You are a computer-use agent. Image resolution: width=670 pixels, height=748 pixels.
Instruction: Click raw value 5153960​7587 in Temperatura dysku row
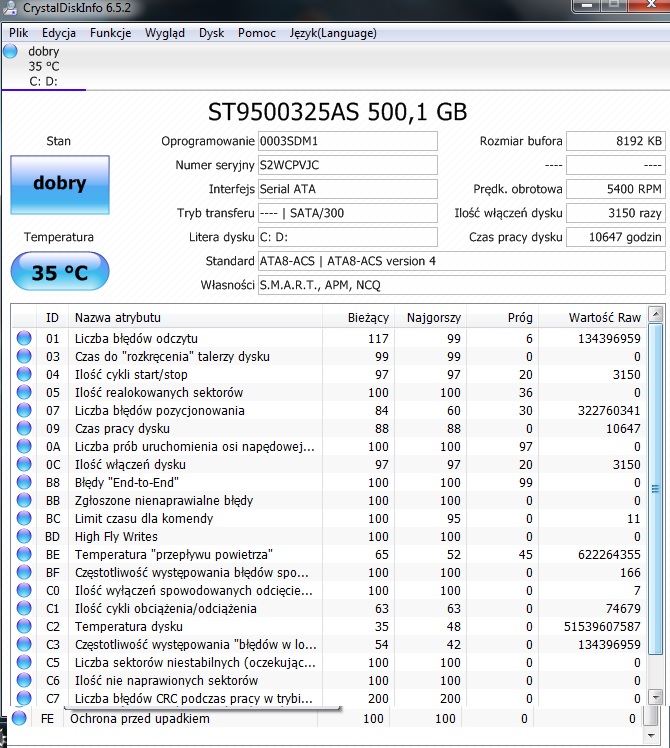pyautogui.click(x=602, y=627)
